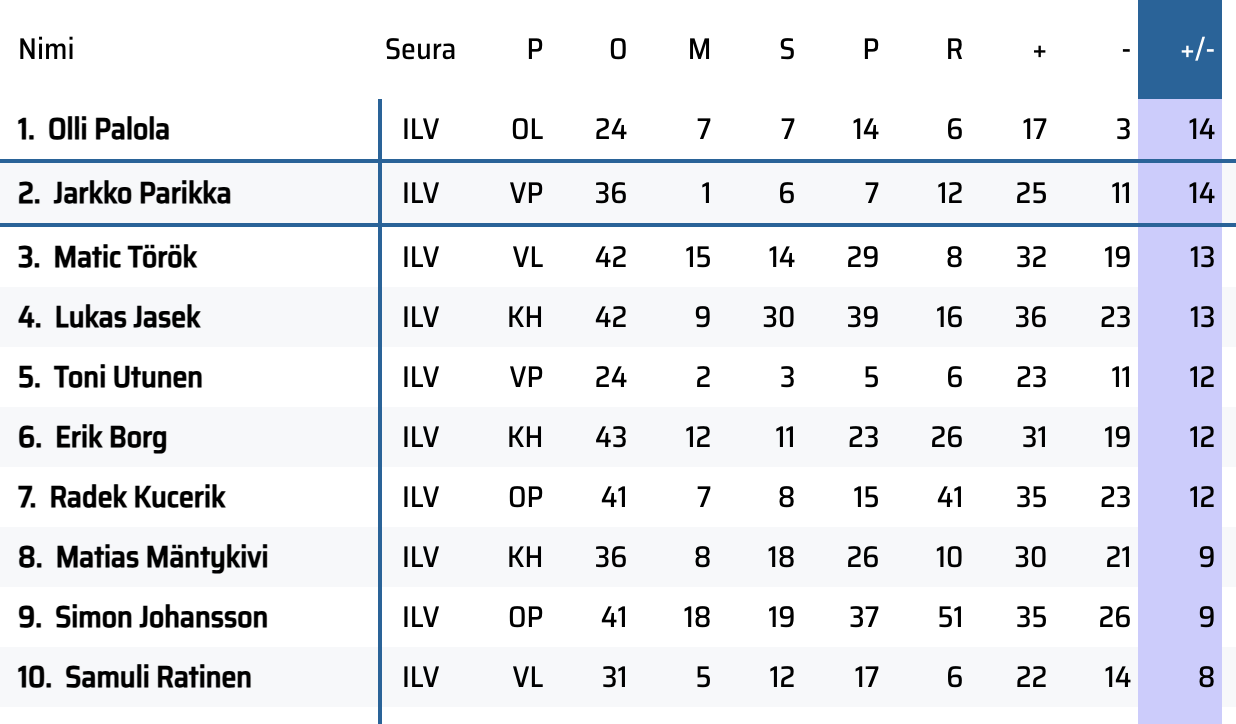Sort by M goals column header

click(699, 50)
